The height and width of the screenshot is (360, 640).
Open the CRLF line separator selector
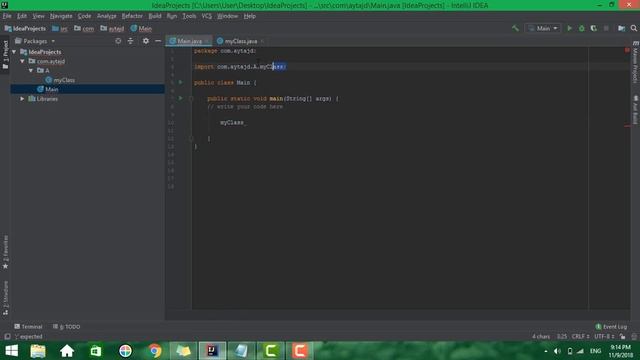coord(580,337)
